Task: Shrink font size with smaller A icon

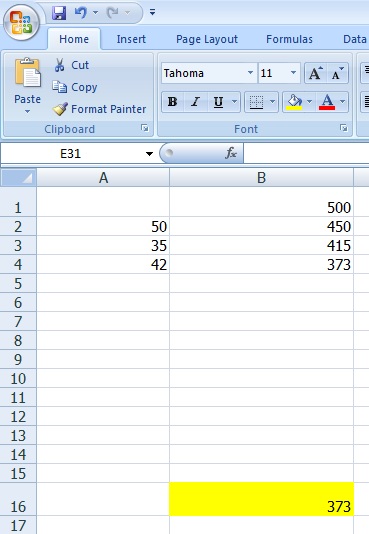Action: pos(337,73)
